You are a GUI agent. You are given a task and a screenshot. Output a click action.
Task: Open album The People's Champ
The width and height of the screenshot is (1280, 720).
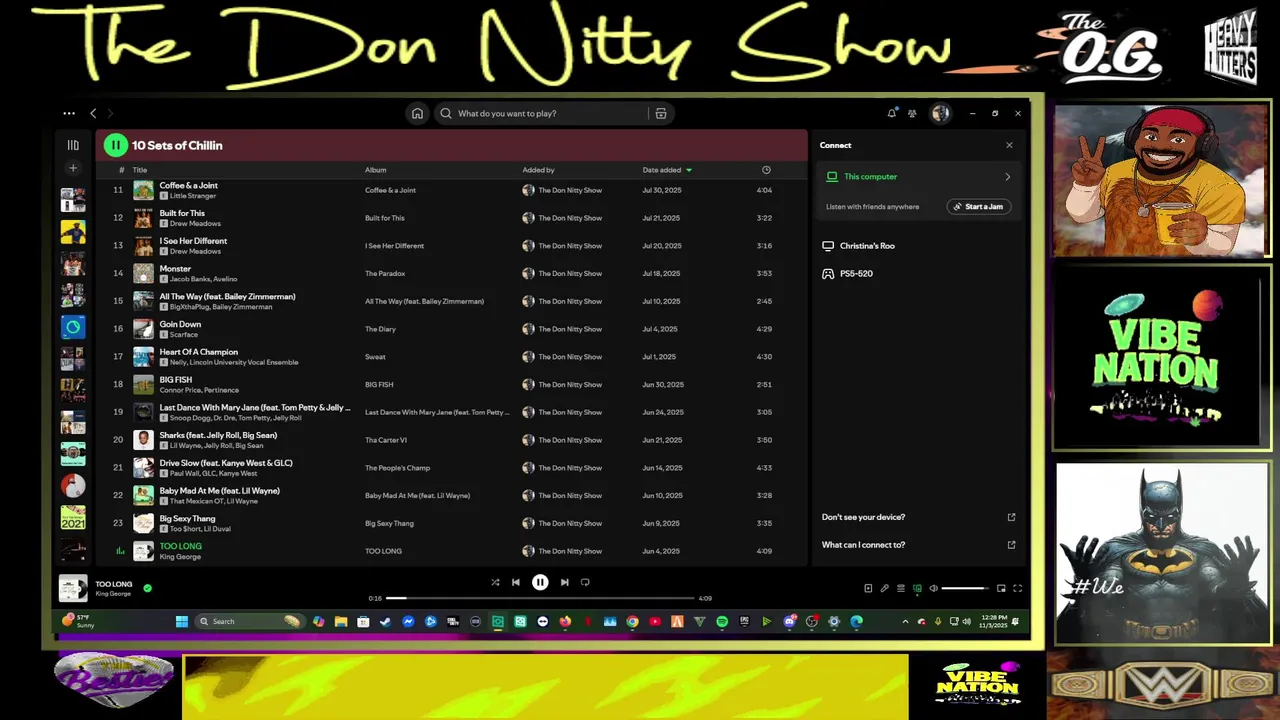397,468
